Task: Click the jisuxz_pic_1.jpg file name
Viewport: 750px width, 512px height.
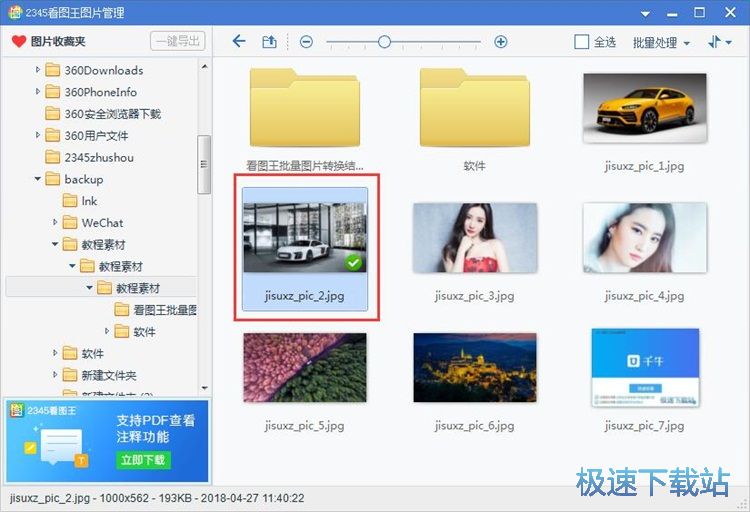Action: [644, 167]
